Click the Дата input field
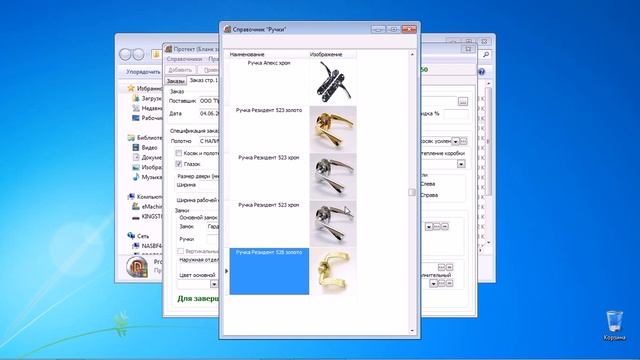This screenshot has width=640, height=360. click(209, 113)
